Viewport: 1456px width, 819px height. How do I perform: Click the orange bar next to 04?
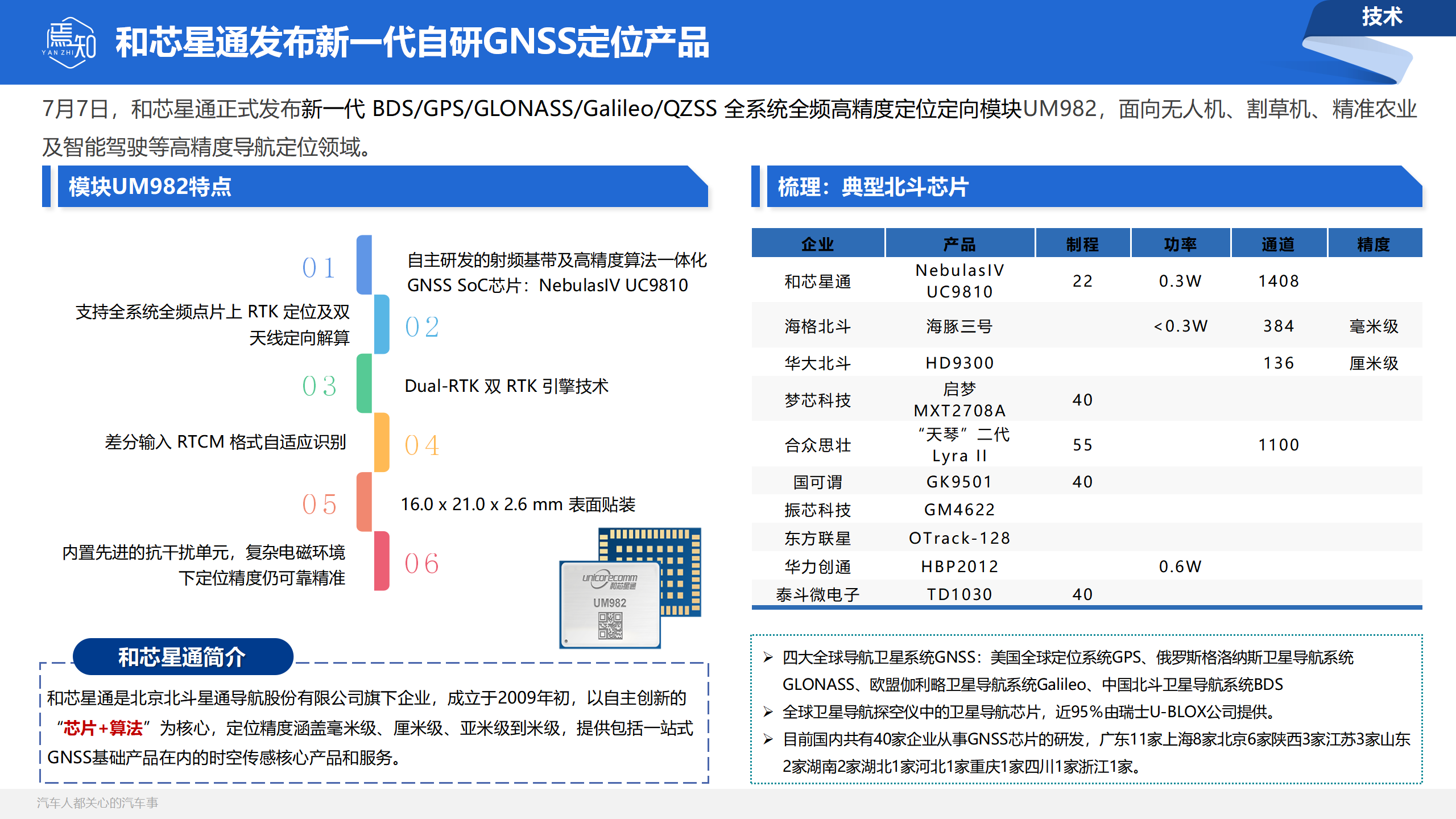(382, 442)
